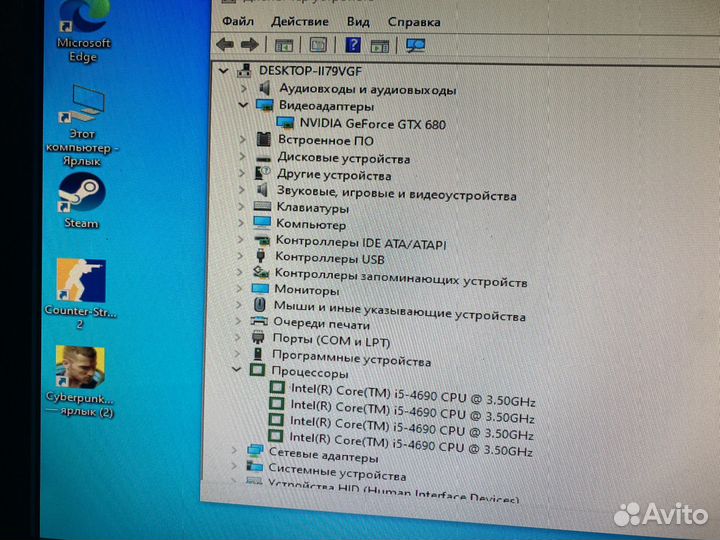This screenshot has height=540, width=720.
Task: Expand the Сетевые адаптеры category
Action: (236, 451)
